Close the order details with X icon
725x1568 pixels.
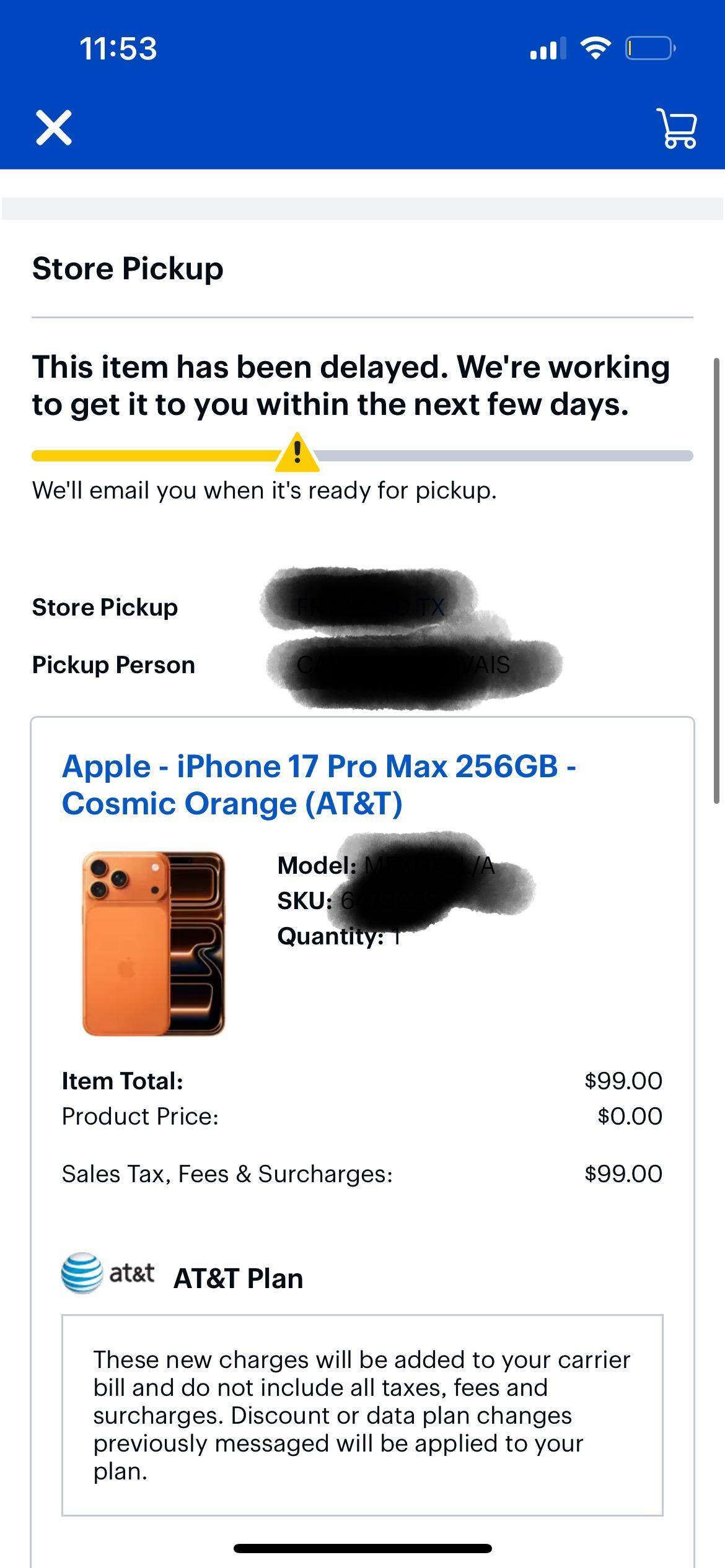(x=54, y=128)
